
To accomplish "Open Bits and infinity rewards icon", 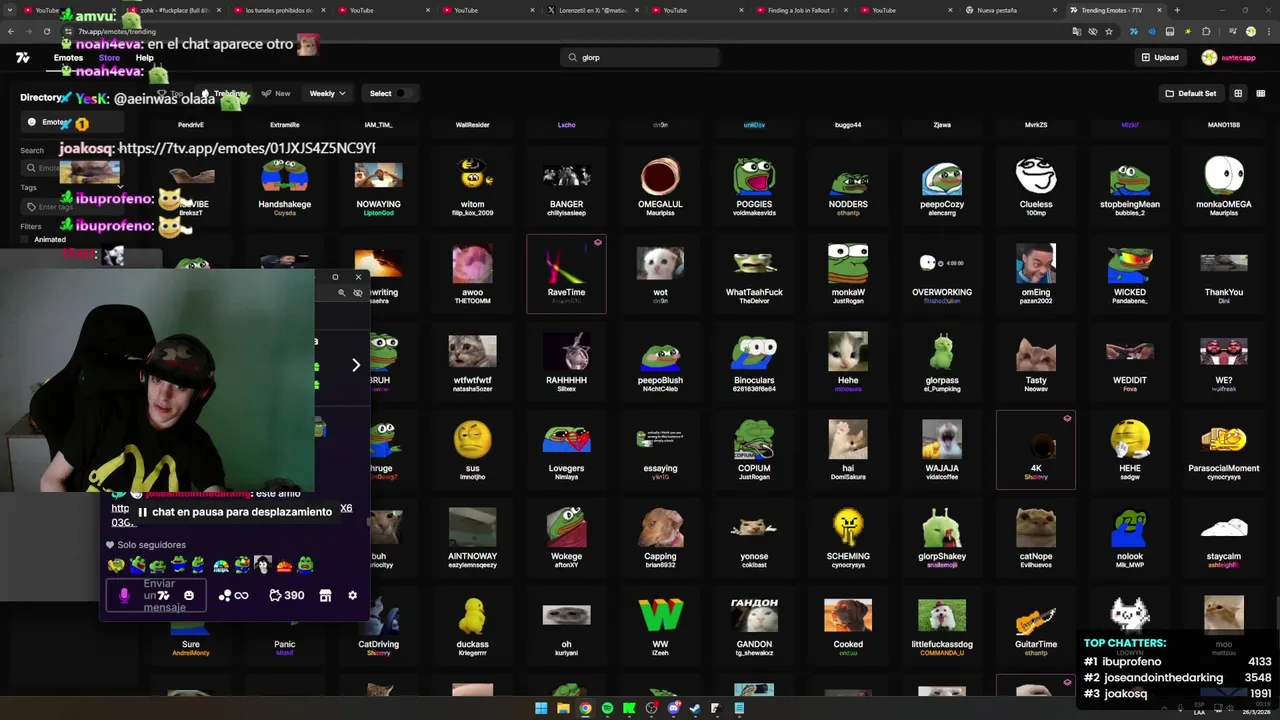I will [232, 596].
